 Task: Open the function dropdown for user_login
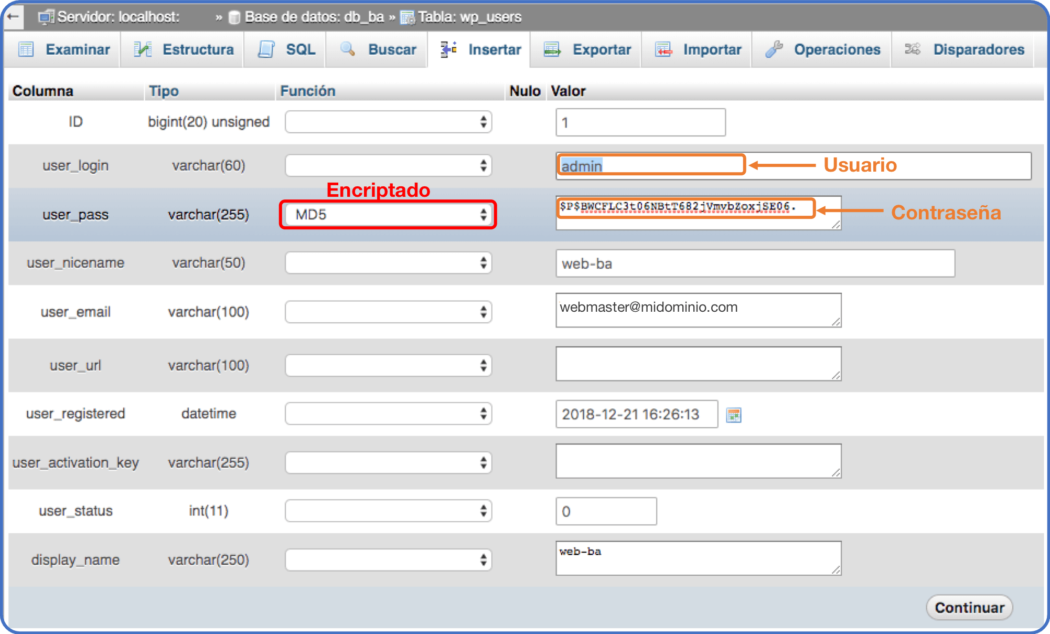pyautogui.click(x=388, y=165)
